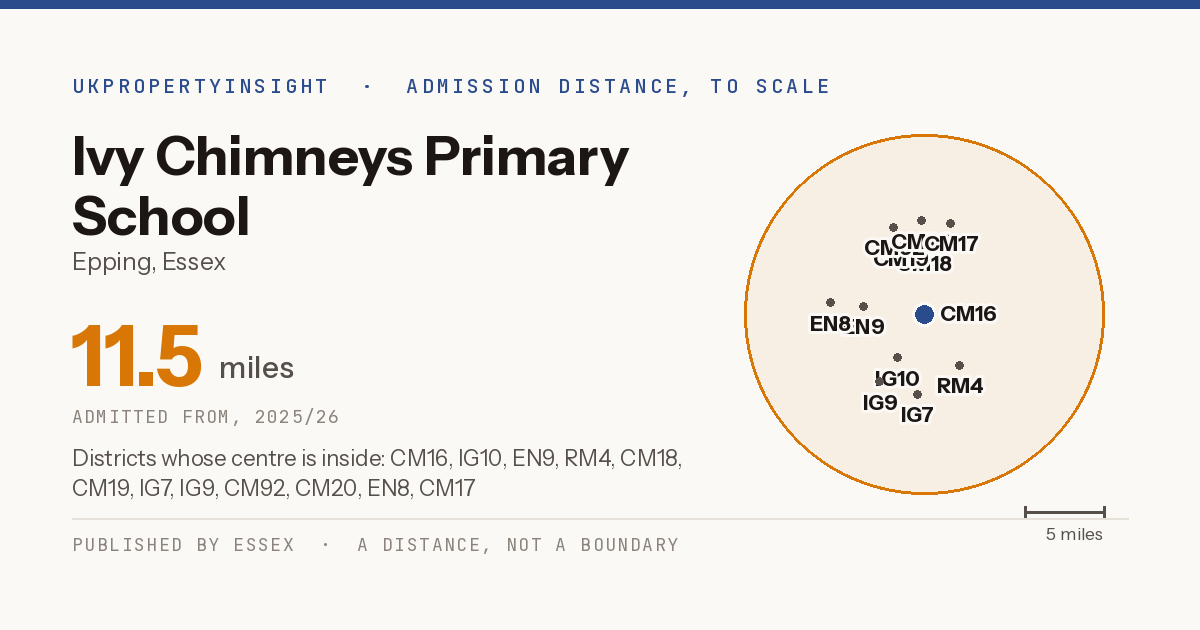Click the Epping, Essex location text
This screenshot has width=1200, height=630.
(x=149, y=262)
